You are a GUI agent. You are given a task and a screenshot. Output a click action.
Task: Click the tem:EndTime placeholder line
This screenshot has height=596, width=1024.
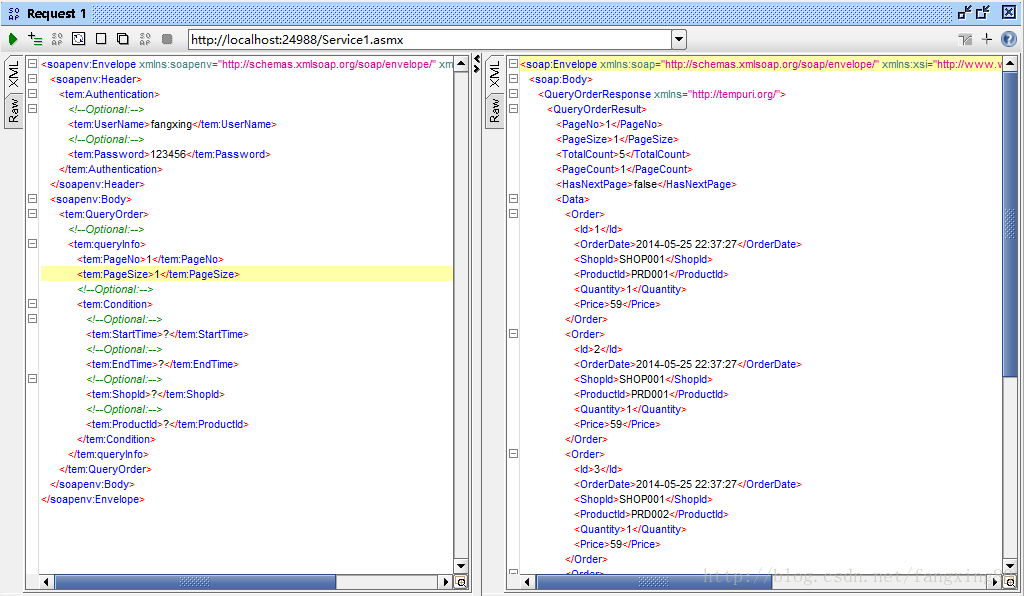pos(163,364)
